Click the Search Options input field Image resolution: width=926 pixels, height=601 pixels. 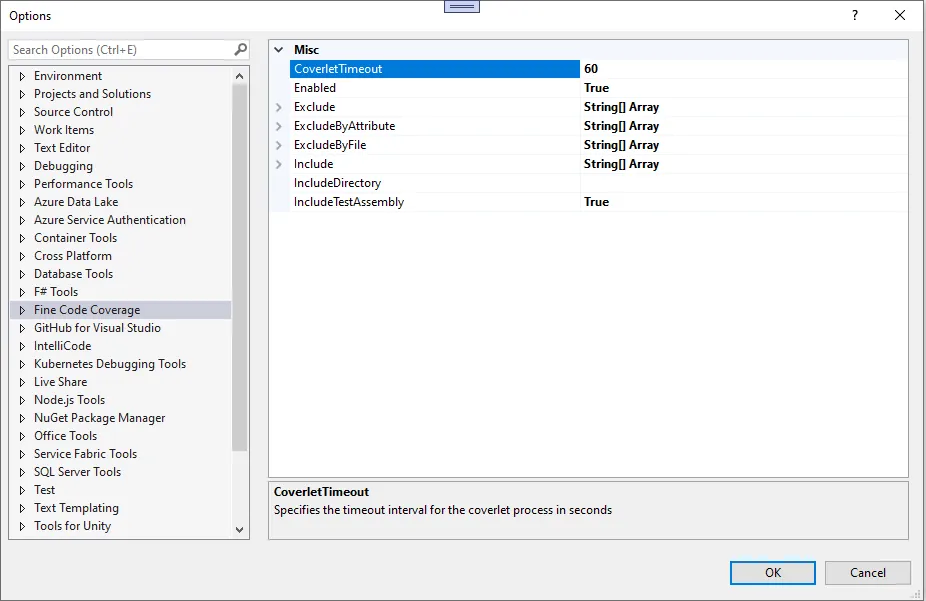point(120,49)
